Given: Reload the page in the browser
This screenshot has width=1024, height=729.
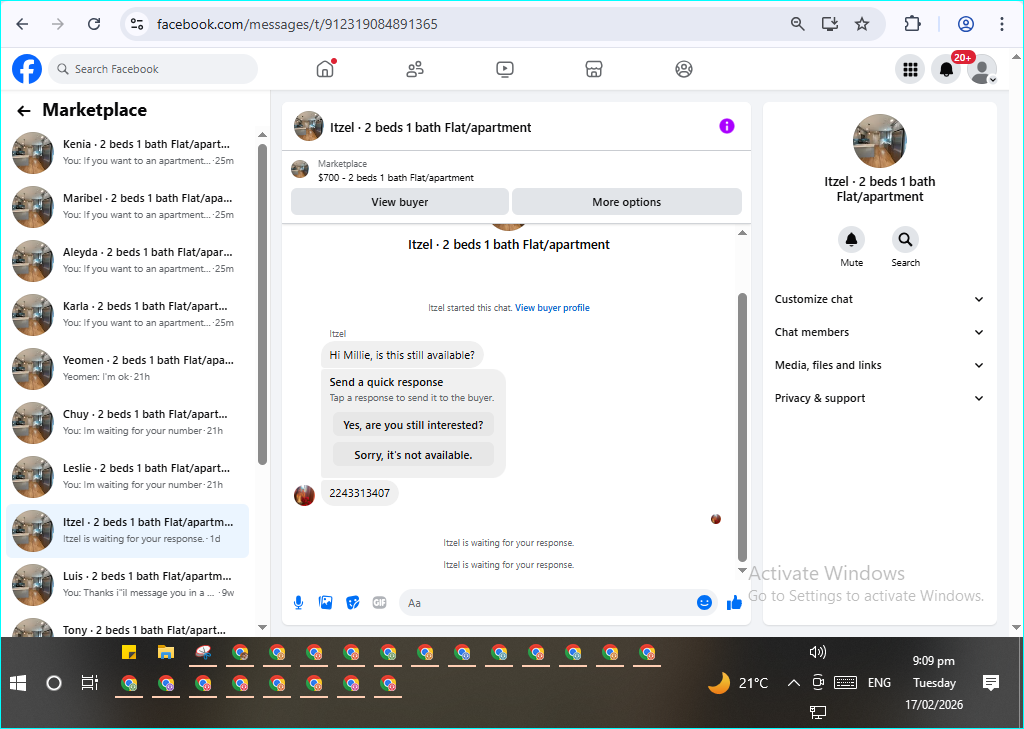Looking at the screenshot, I should pos(94,24).
